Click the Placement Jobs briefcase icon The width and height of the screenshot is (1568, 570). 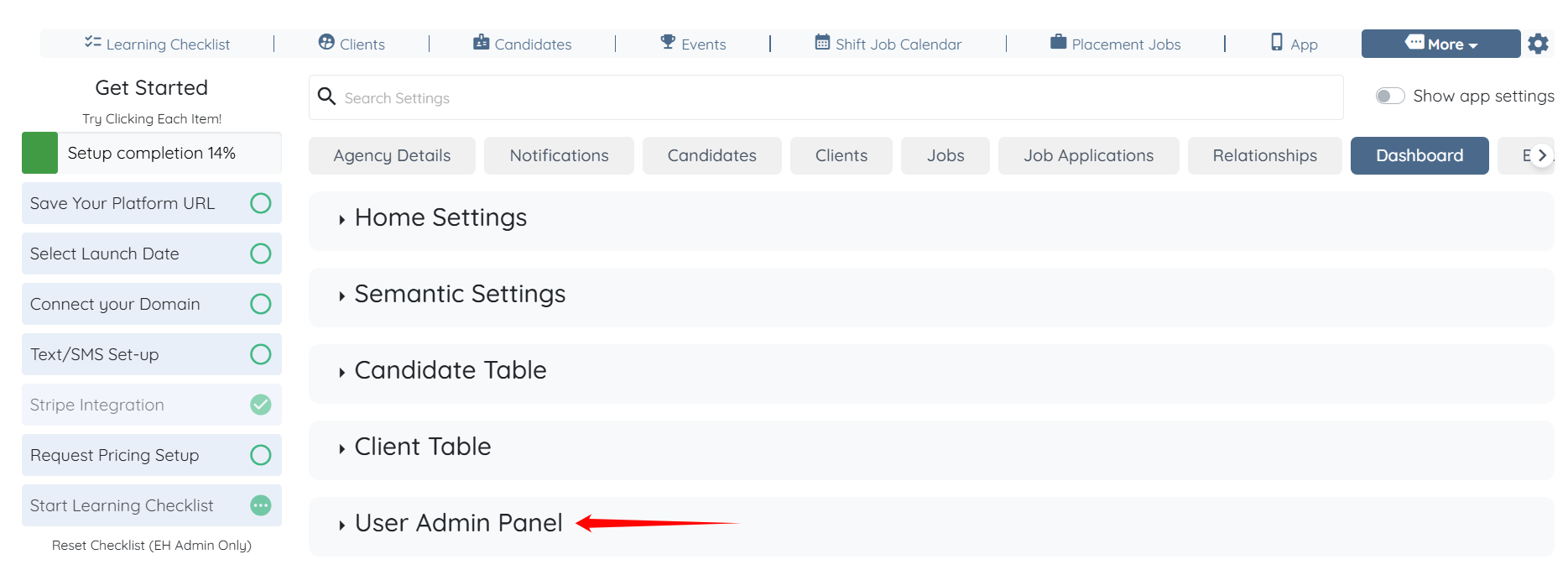pyautogui.click(x=1058, y=43)
